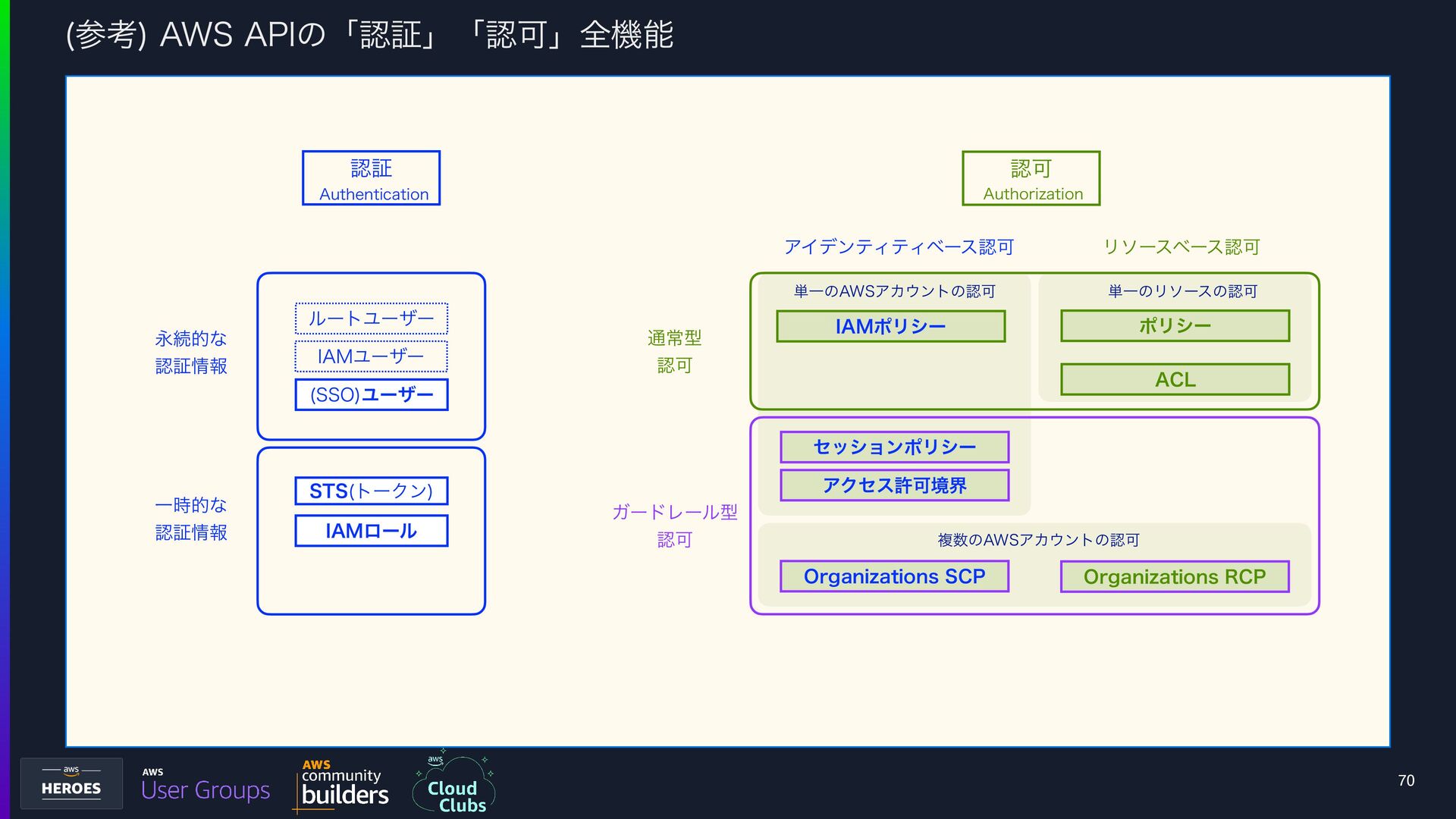Select the 認証 Authentication box
Screen dimensions: 1456x819
pos(371,178)
